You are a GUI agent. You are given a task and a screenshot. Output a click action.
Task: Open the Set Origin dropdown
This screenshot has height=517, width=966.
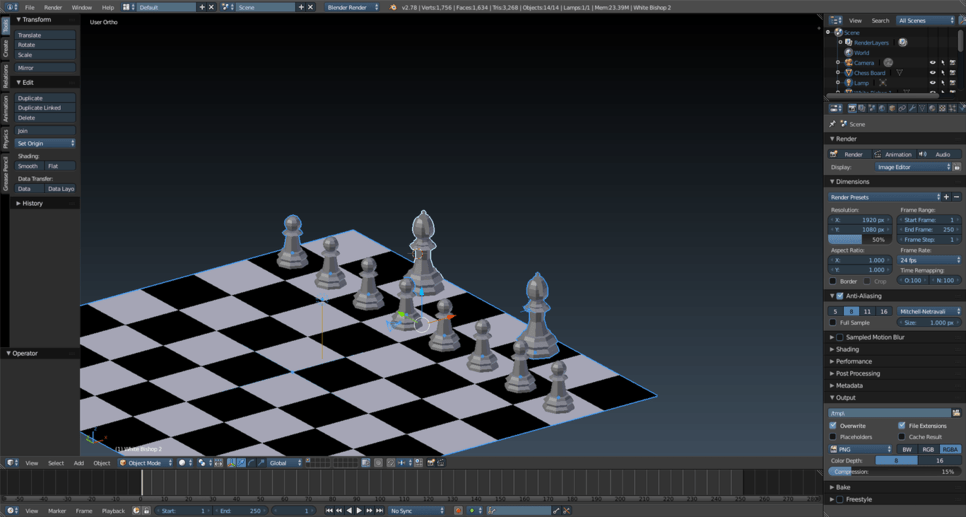tap(45, 144)
